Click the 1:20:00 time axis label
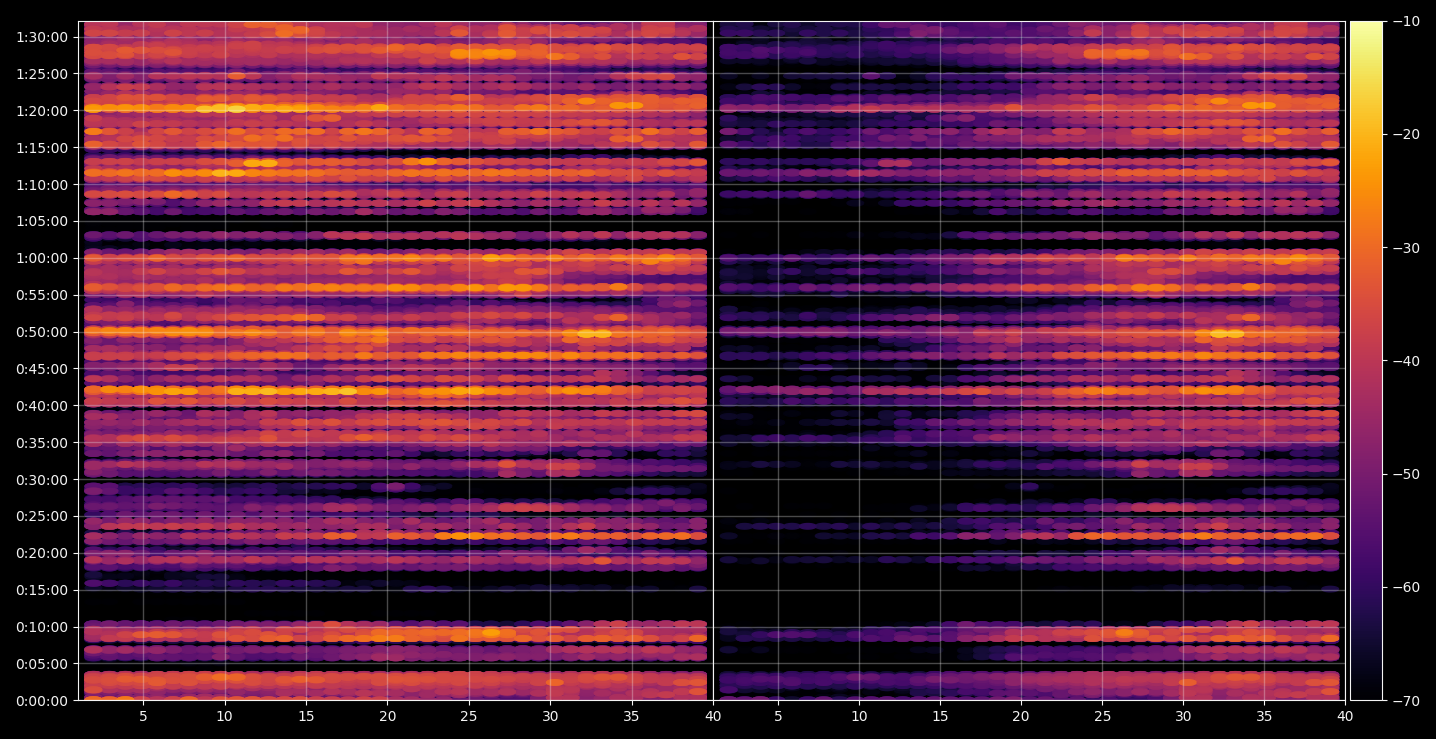This screenshot has height=739, width=1436. pos(42,111)
